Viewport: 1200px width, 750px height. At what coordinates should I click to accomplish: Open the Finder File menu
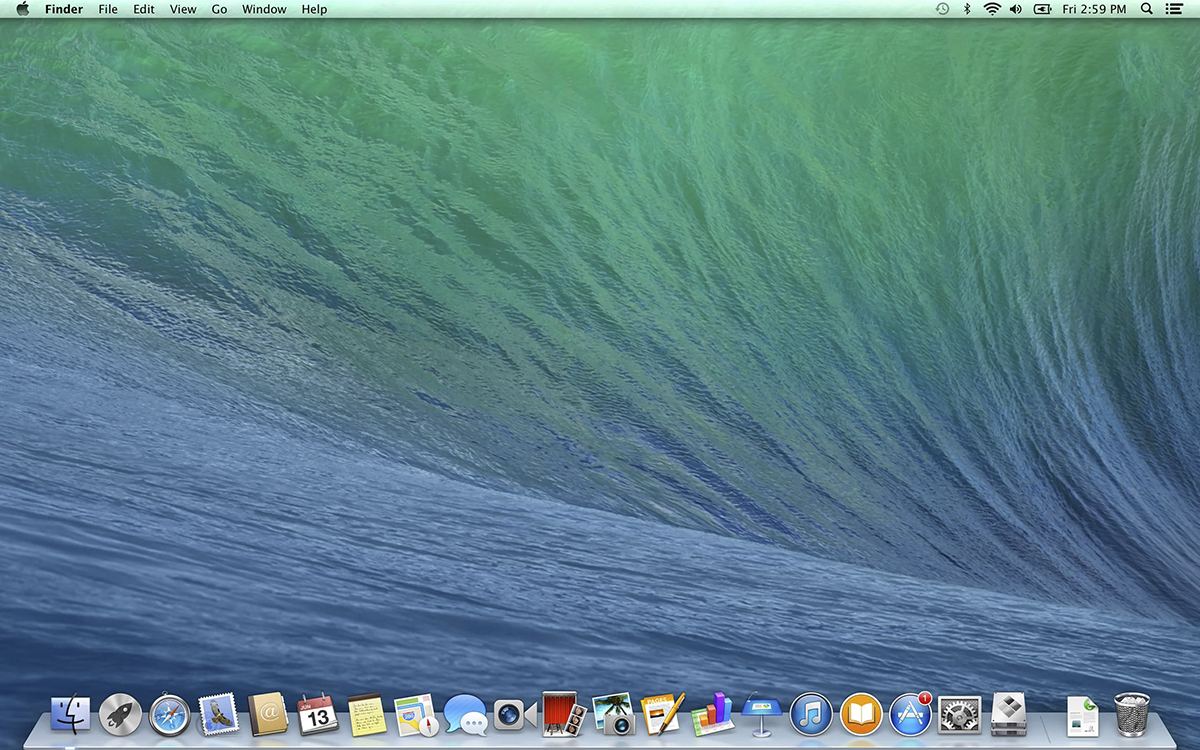tap(107, 9)
